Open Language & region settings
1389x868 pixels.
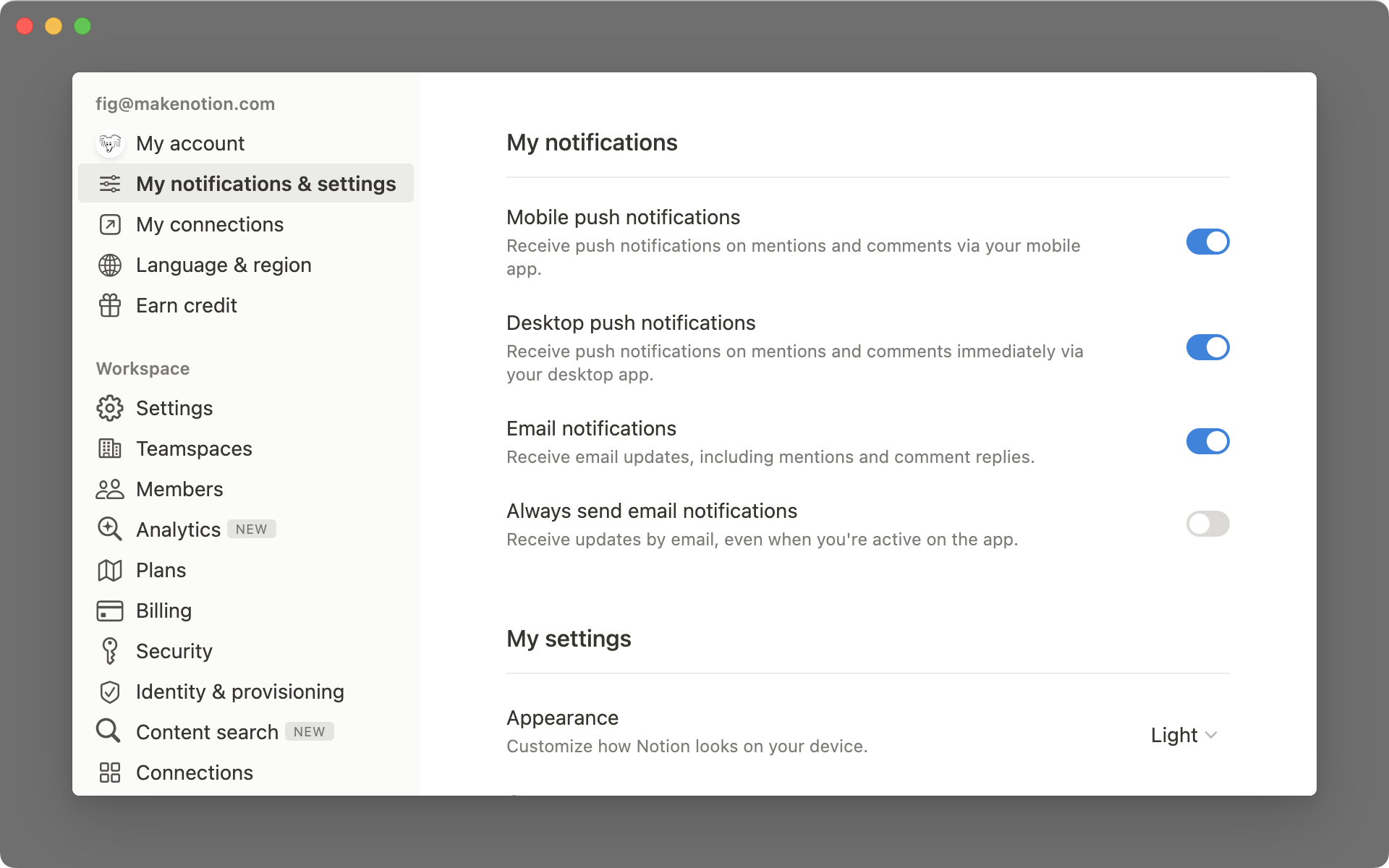pos(224,265)
